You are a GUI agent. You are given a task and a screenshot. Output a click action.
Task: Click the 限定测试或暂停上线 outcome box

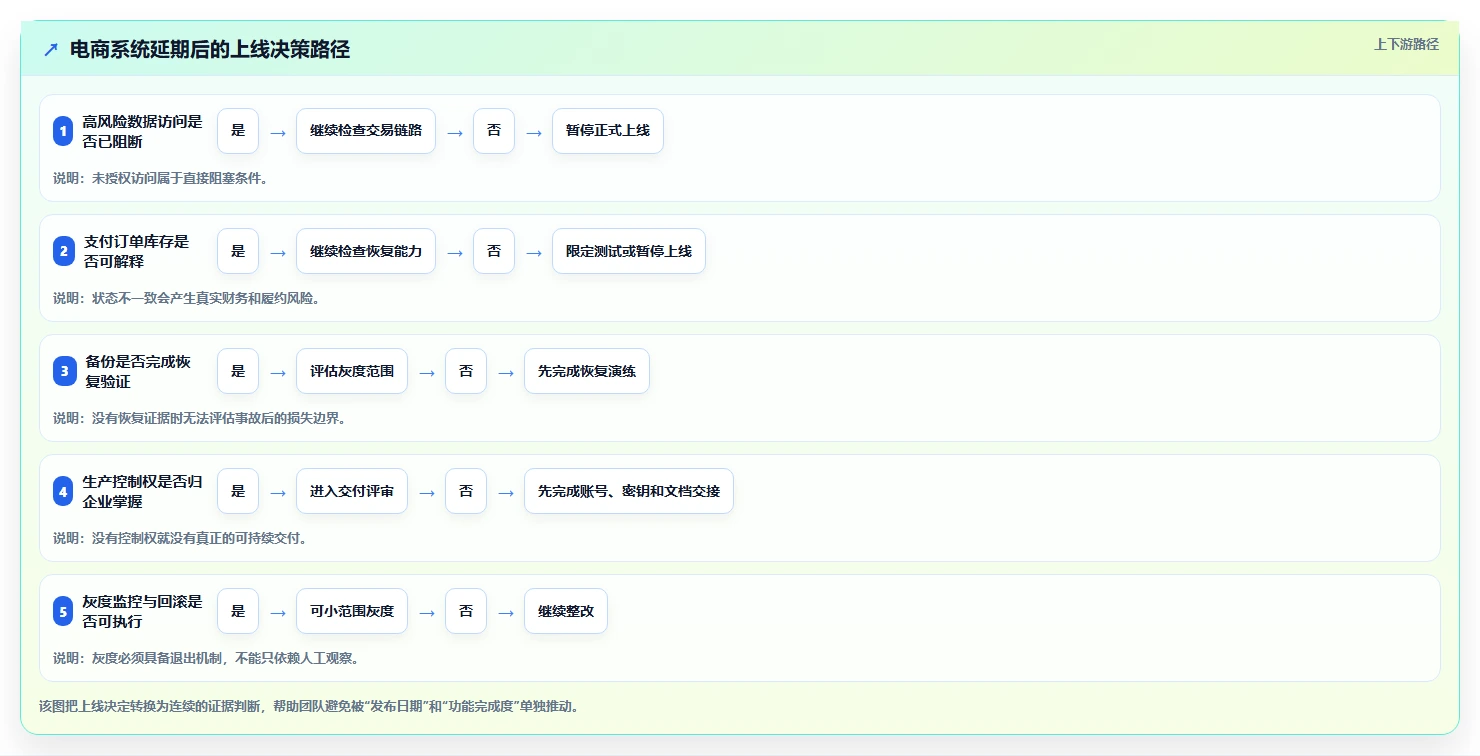pyautogui.click(x=629, y=251)
